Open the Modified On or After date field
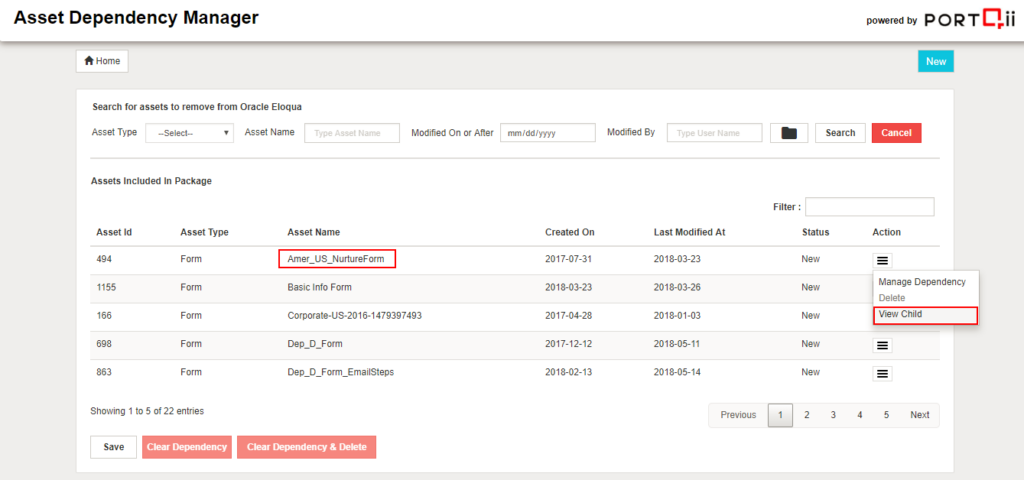 click(x=547, y=133)
